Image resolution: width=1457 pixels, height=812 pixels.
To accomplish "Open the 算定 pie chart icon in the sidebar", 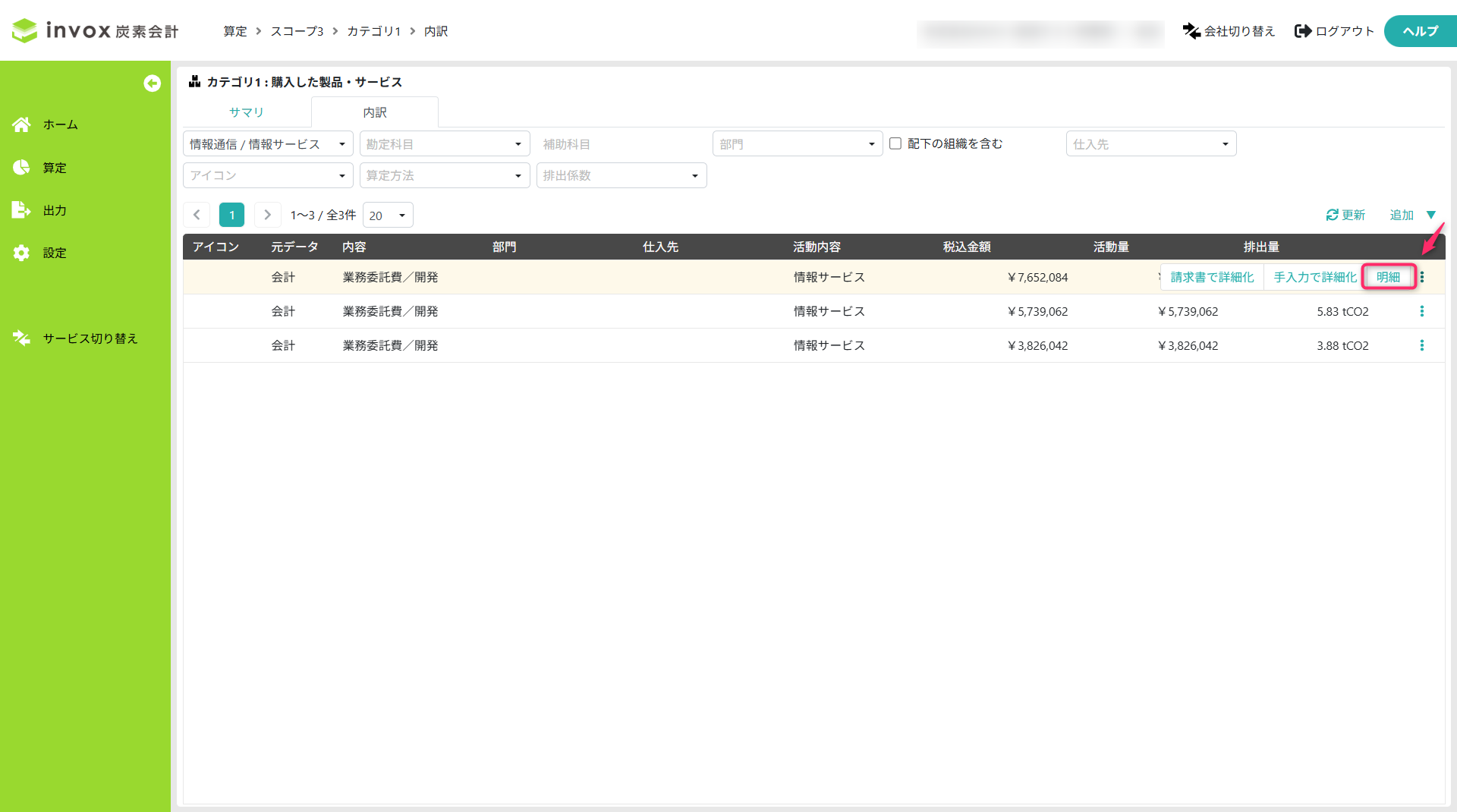I will click(x=21, y=168).
